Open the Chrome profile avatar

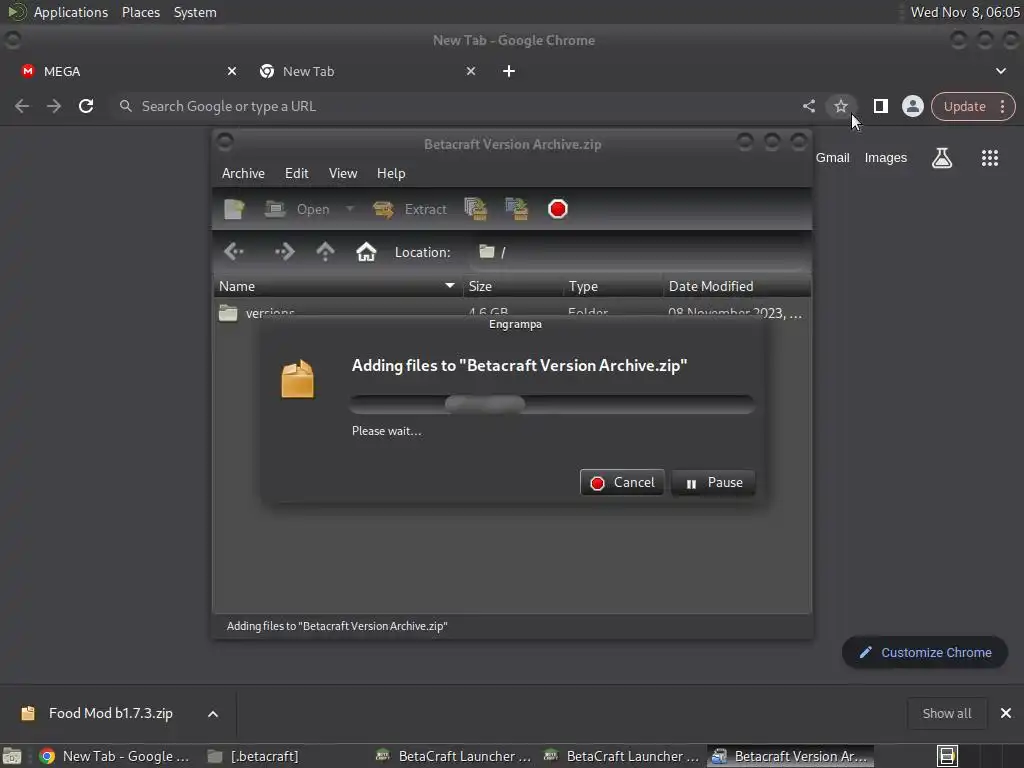coord(912,106)
